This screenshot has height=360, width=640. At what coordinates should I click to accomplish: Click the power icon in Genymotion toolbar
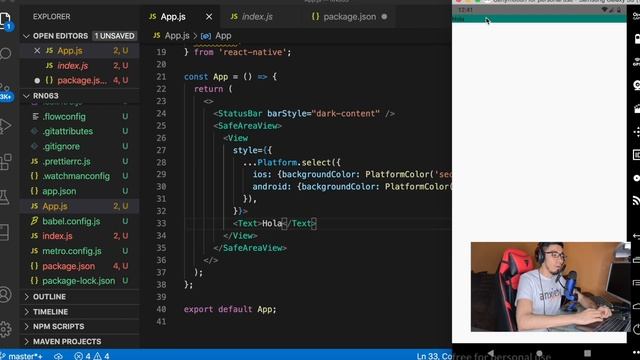[636, 329]
